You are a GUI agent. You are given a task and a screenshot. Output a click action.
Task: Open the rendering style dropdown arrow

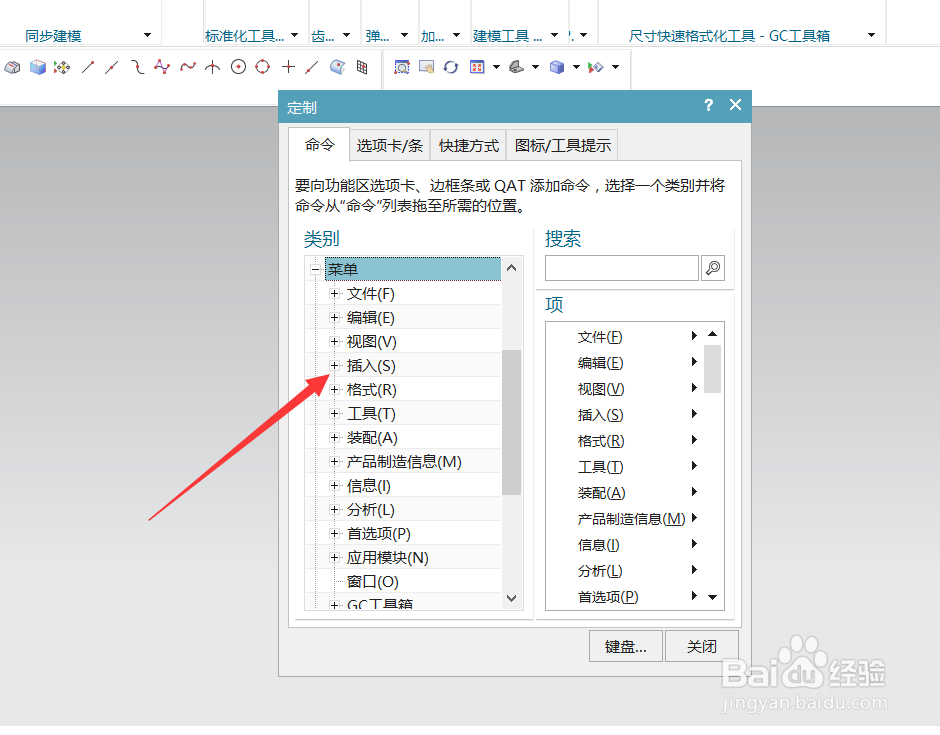(575, 67)
